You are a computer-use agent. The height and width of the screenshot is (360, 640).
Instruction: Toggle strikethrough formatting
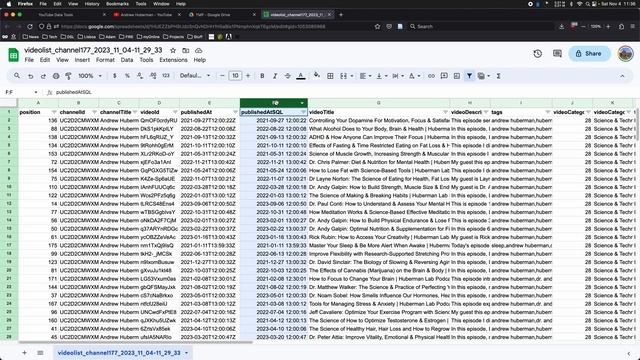tap(288, 76)
